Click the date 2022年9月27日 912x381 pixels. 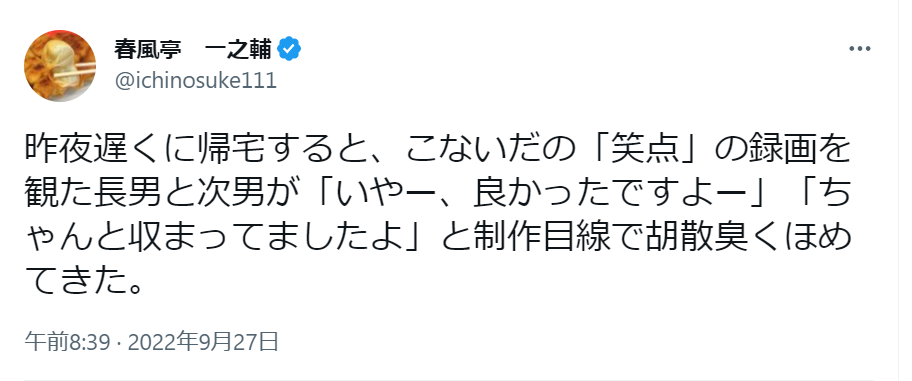[x=203, y=343]
